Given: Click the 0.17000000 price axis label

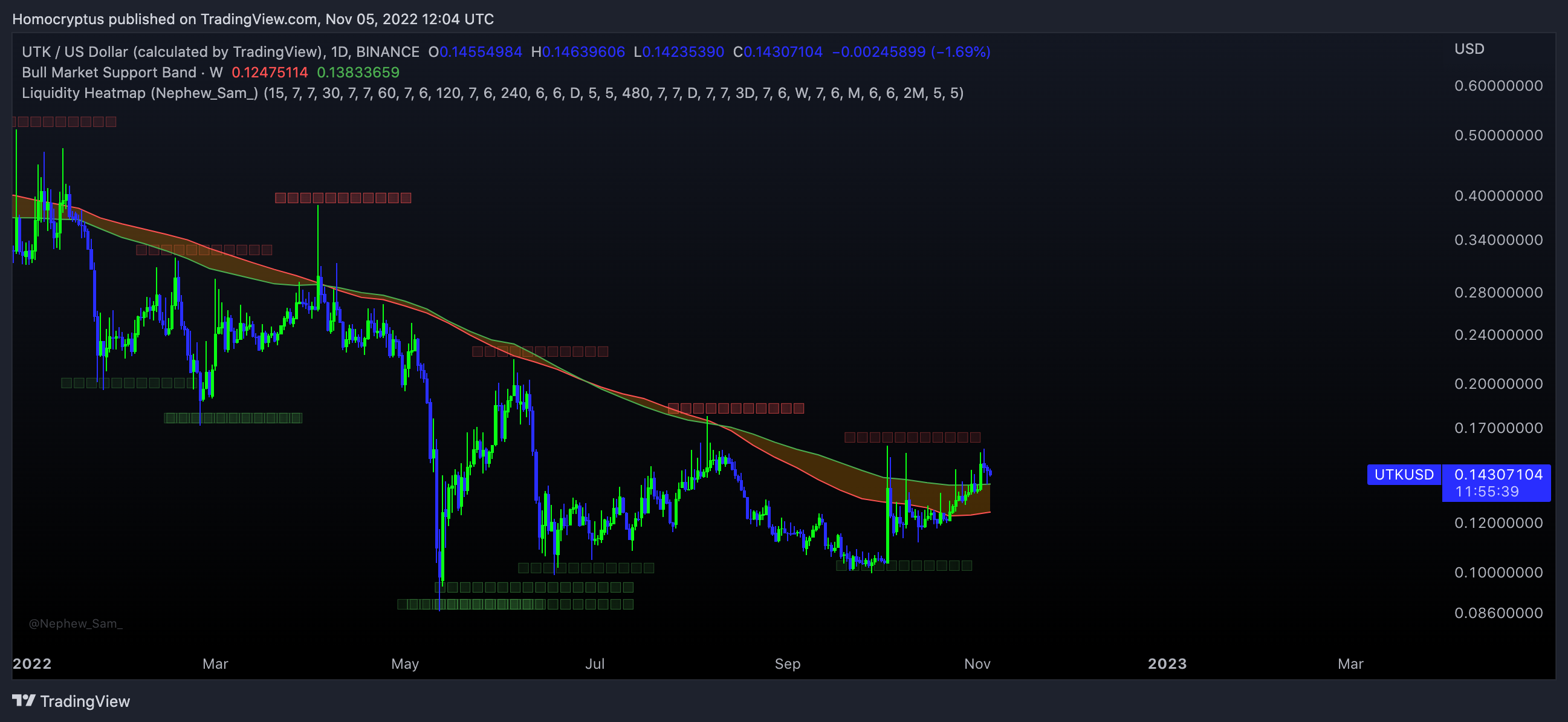Looking at the screenshot, I should point(1498,428).
